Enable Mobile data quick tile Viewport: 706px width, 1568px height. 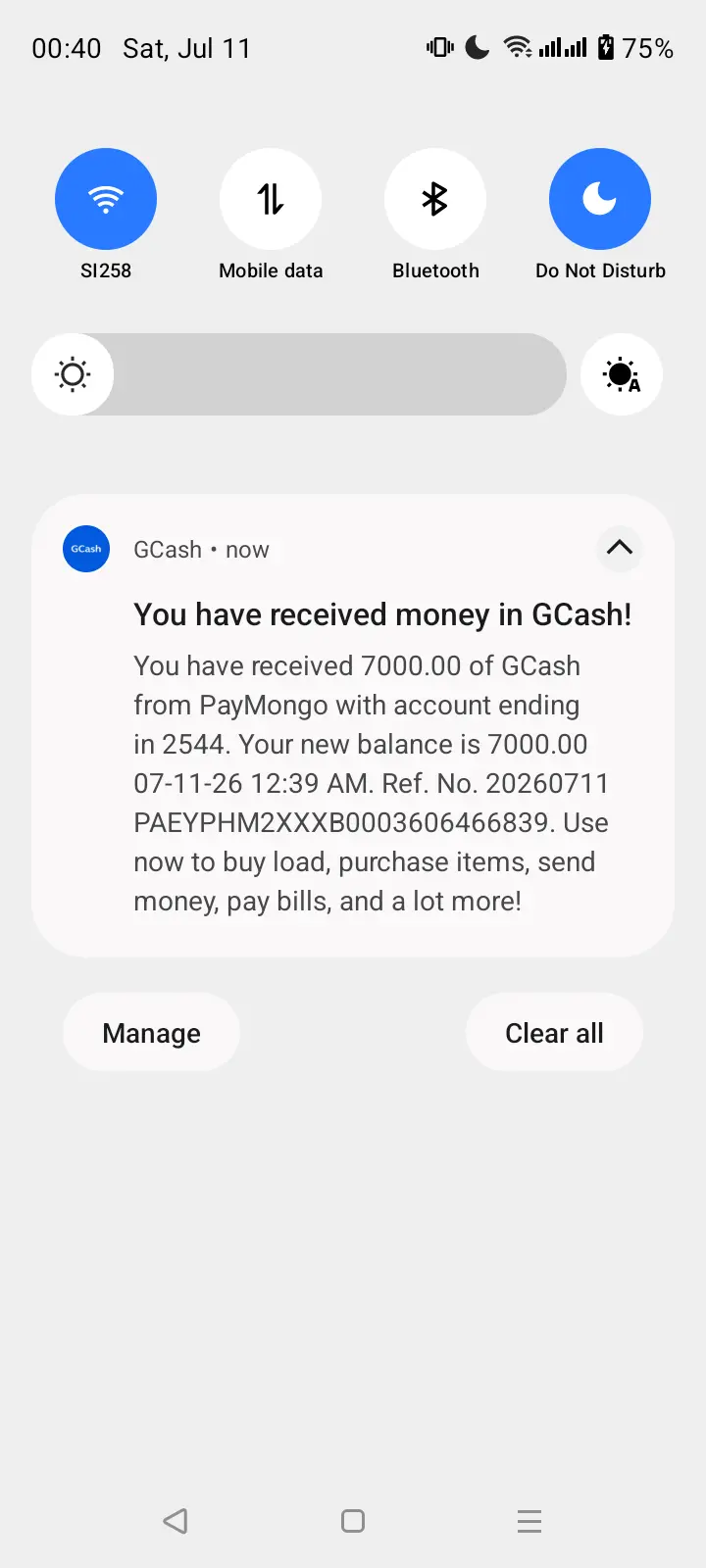271,199
